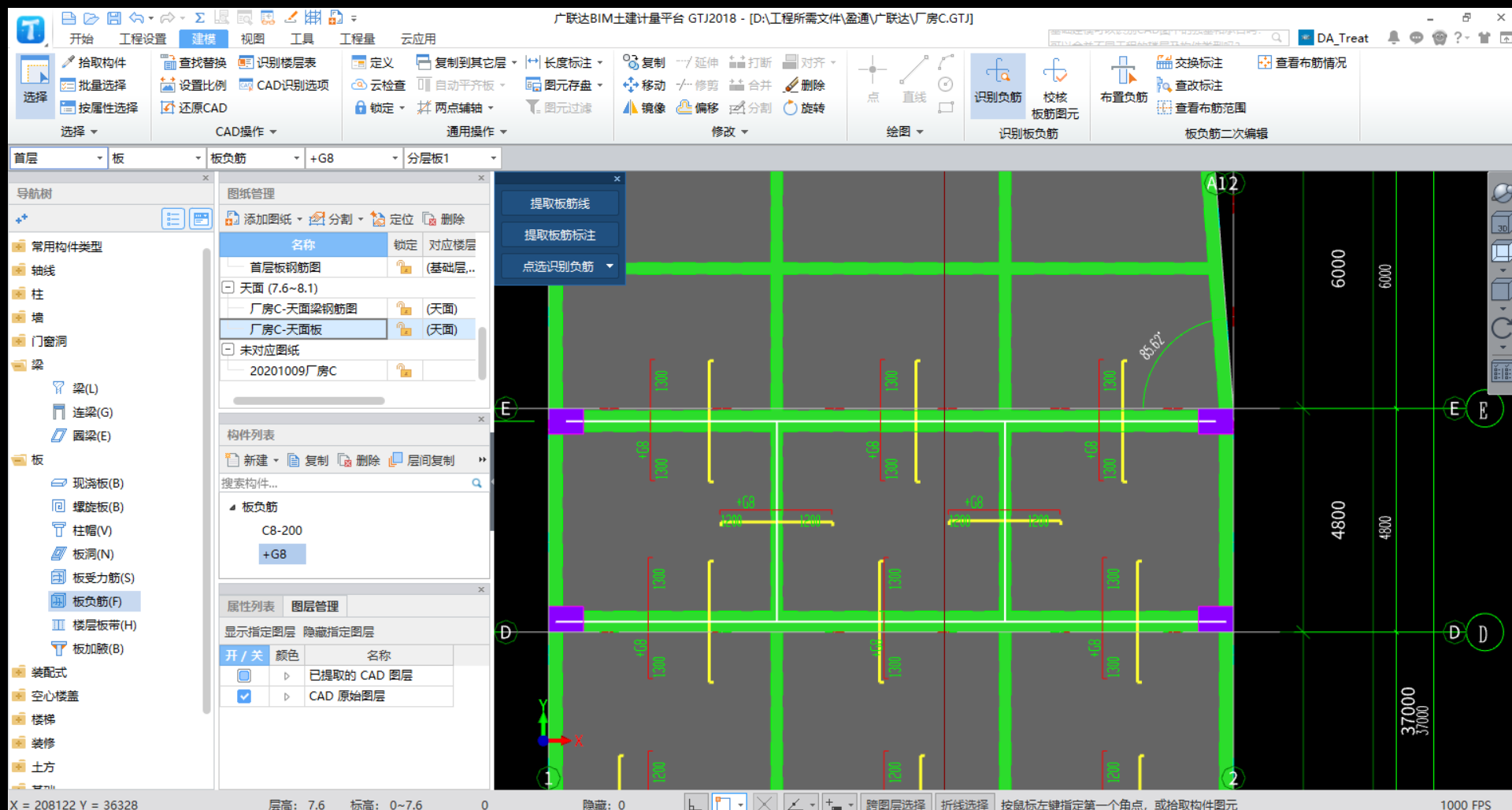Click the 云检查 cloud check icon
This screenshot has height=810, width=1512.
[359, 85]
